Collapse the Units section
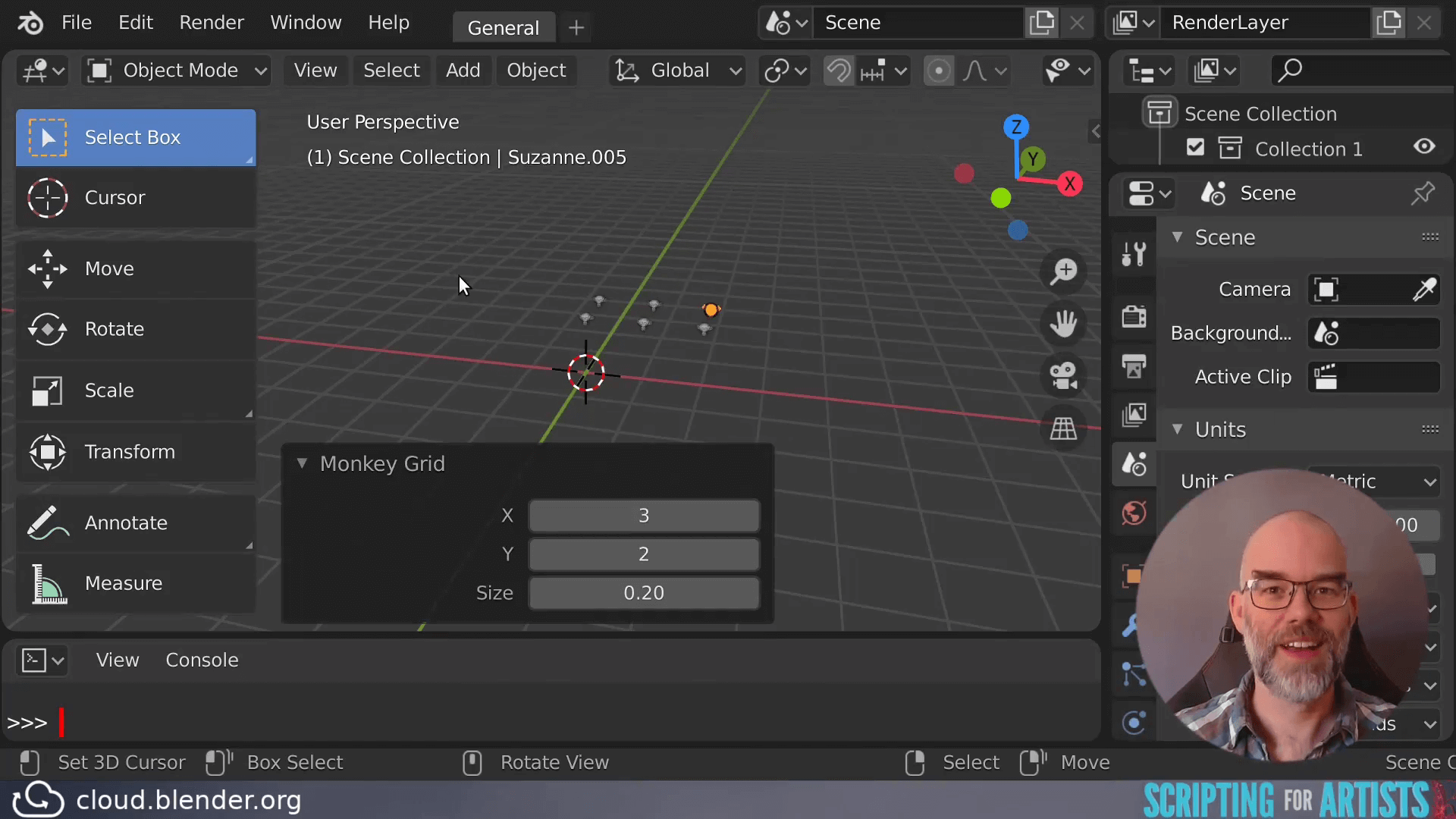 coord(1178,429)
